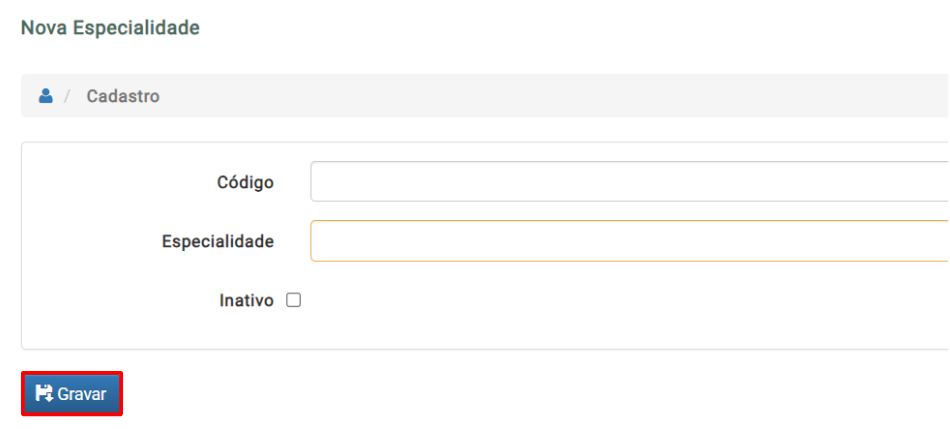Save the form with Gravar button
950x429 pixels.
tap(72, 394)
